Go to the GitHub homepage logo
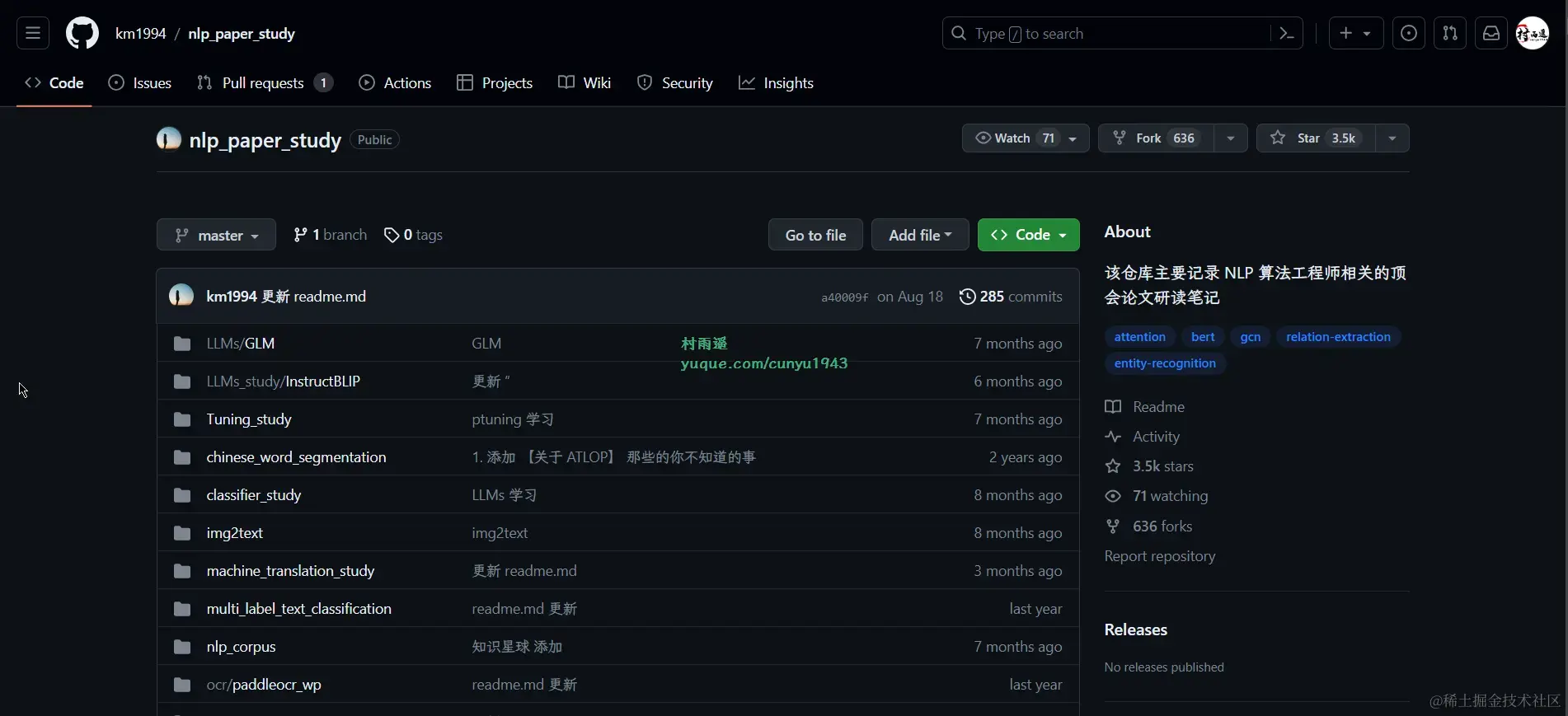1568x716 pixels. tap(82, 34)
